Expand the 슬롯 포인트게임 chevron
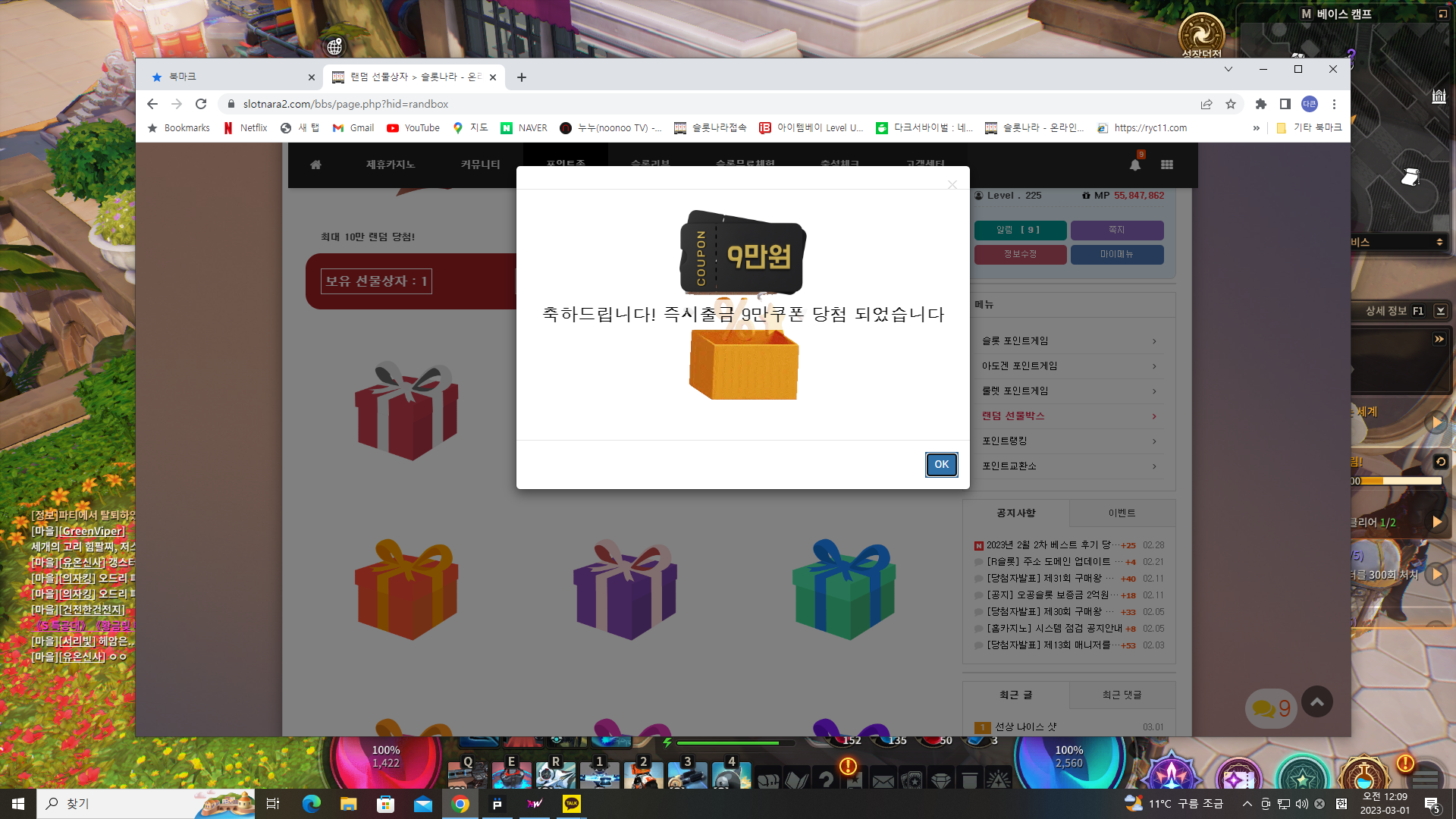Image resolution: width=1456 pixels, height=819 pixels. pyautogui.click(x=1154, y=341)
